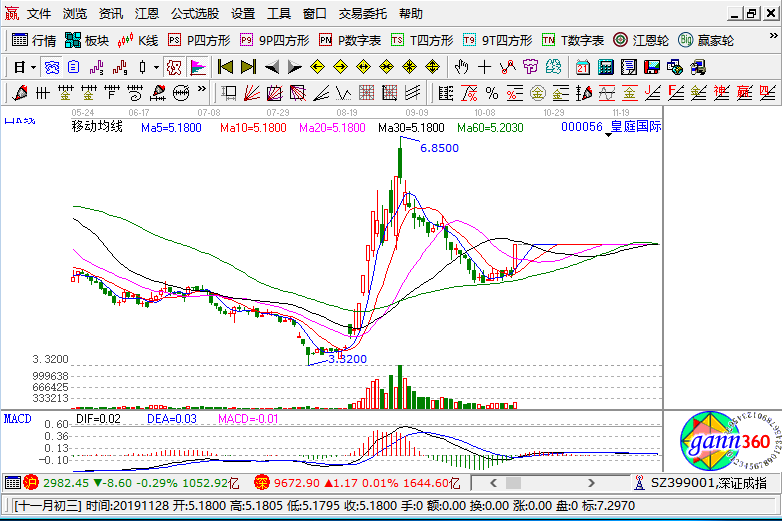The width and height of the screenshot is (782, 521).
Task: Click the candlestick chart style icon
Action: (143, 67)
